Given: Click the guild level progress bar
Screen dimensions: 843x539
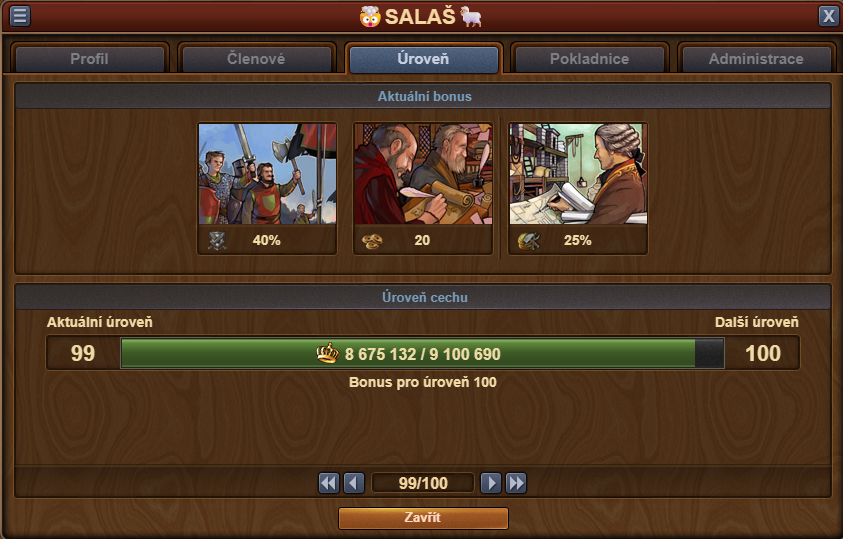Looking at the screenshot, I should pyautogui.click(x=423, y=353).
